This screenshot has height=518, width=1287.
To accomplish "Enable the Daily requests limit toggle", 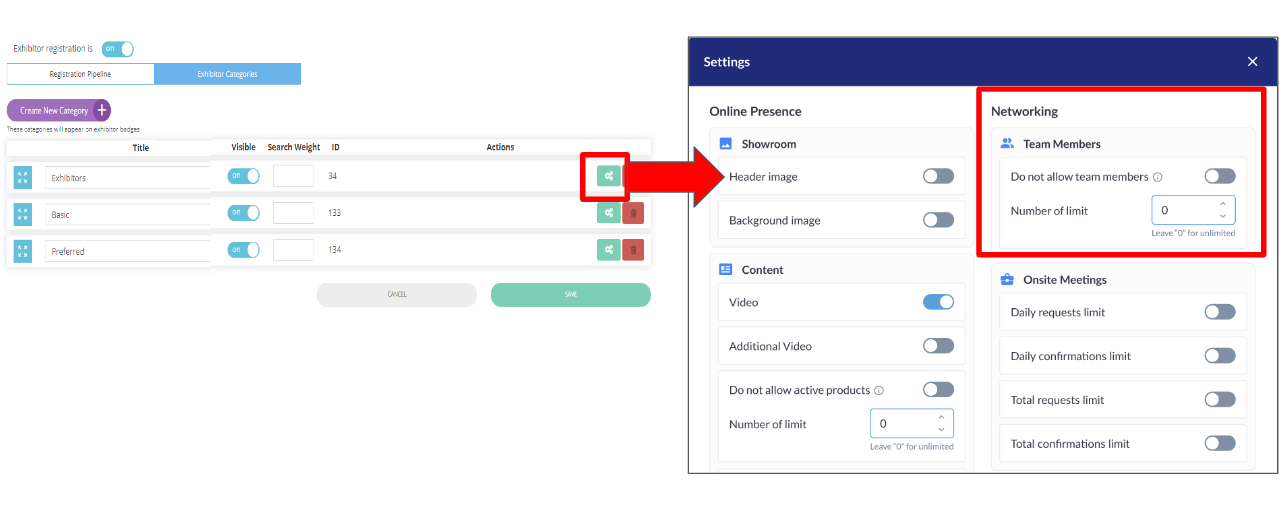I will coord(1220,312).
